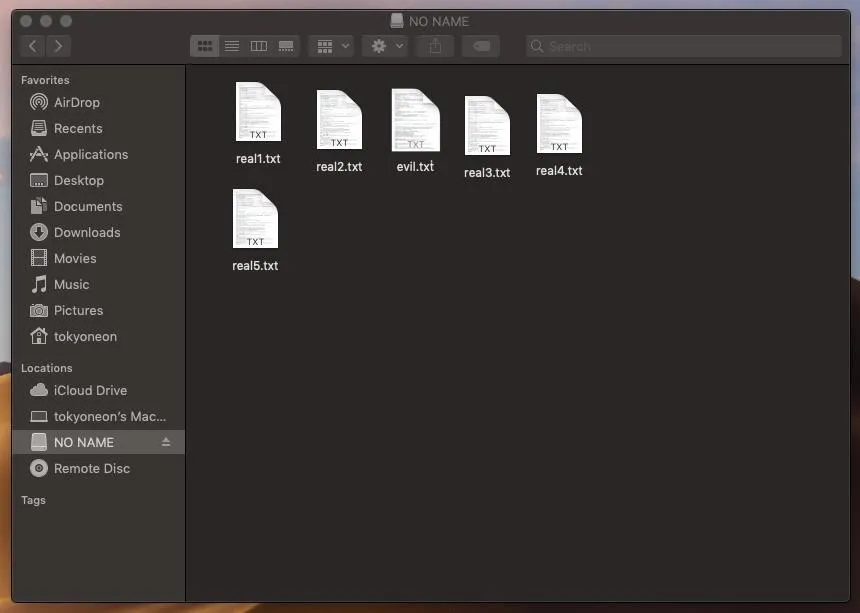Image resolution: width=860 pixels, height=613 pixels.
Task: Select the real2.txt file icon
Action: 339,120
